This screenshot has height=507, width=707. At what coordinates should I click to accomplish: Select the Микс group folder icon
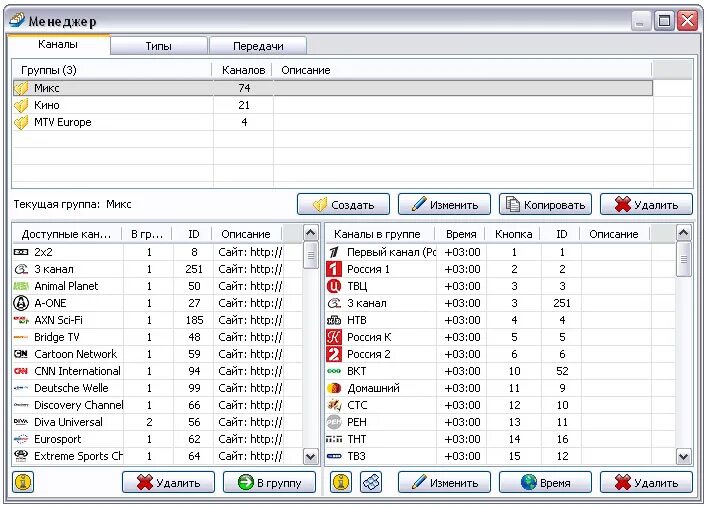click(x=21, y=88)
